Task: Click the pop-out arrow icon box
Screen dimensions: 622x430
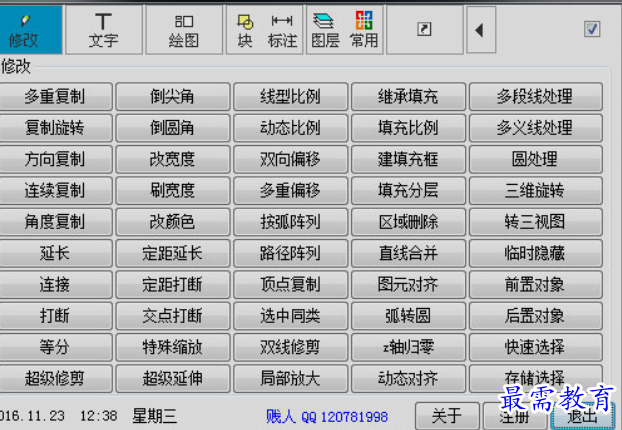Action: 424,30
